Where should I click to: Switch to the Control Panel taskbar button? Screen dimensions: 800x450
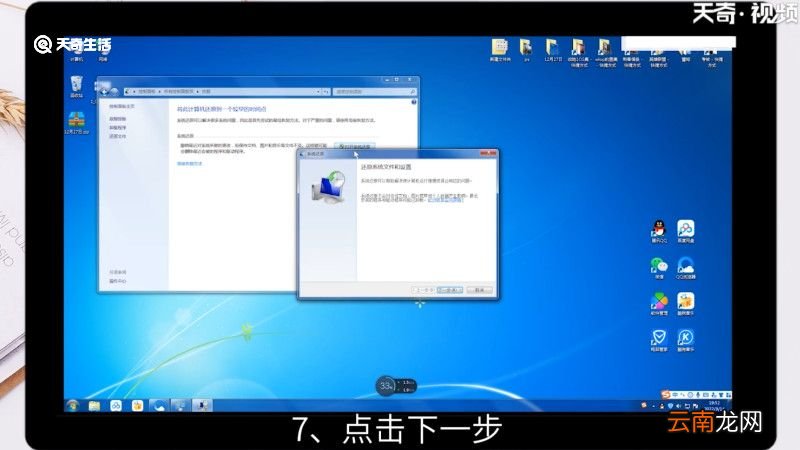tap(180, 406)
